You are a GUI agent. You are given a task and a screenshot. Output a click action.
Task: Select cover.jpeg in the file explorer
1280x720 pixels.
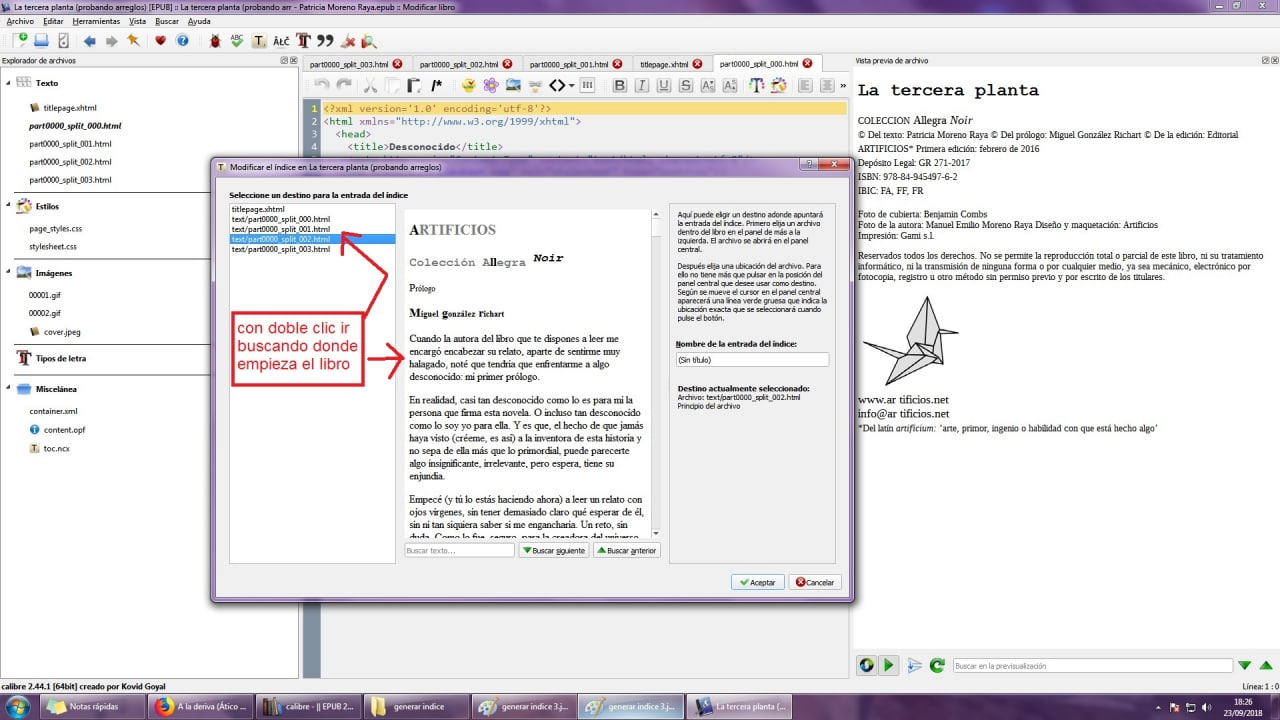pyautogui.click(x=62, y=331)
